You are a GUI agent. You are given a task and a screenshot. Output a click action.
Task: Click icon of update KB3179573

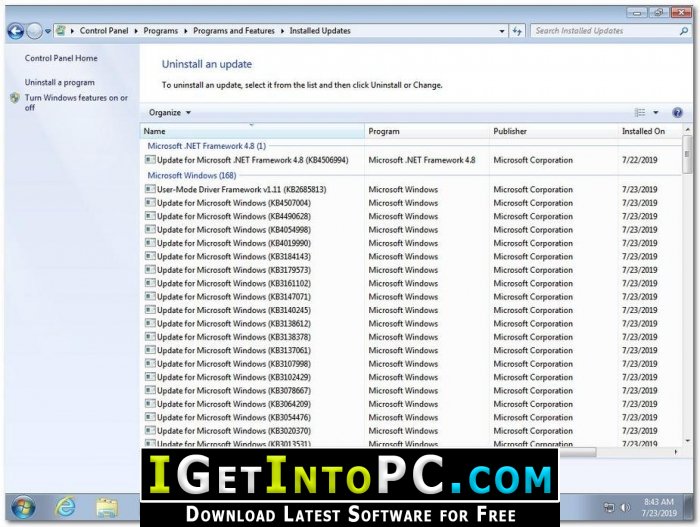click(150, 269)
